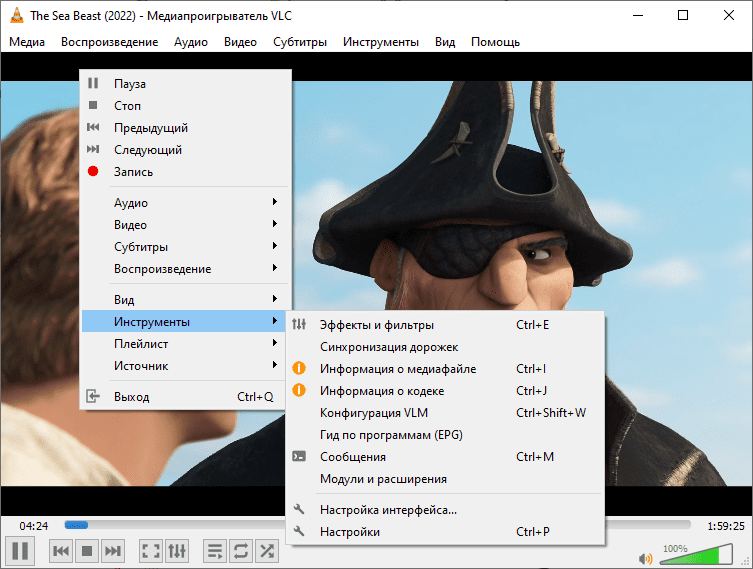
Task: Show the playlist via toolbar button
Action: [x=215, y=551]
